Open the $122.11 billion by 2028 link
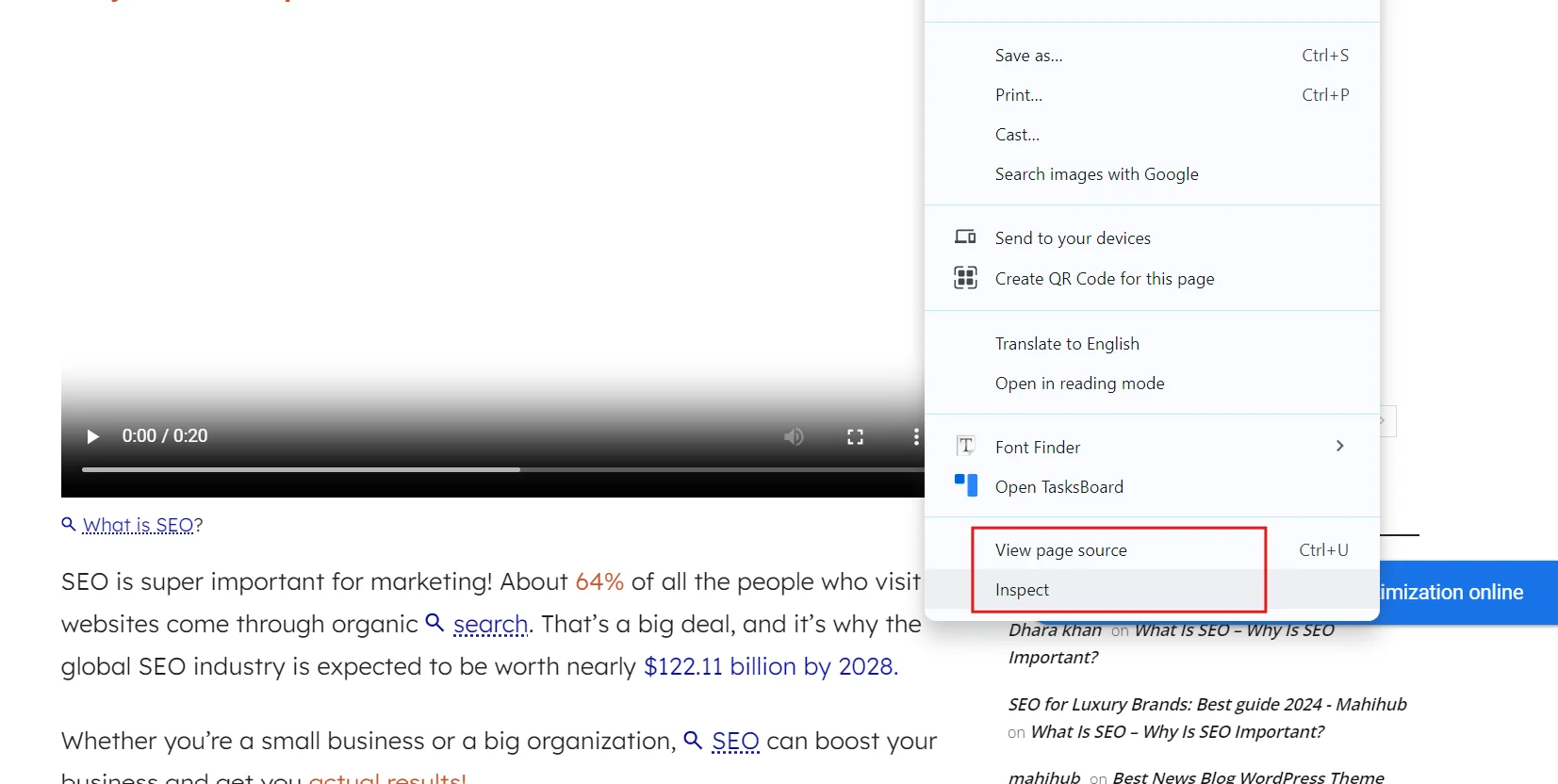This screenshot has height=784, width=1558. (770, 666)
